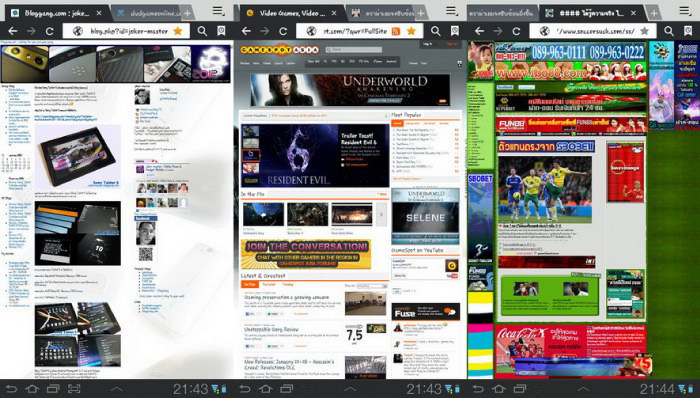Open the browser menu above the Bloggang window
The height and width of the screenshot is (398, 700).
[x=218, y=11]
